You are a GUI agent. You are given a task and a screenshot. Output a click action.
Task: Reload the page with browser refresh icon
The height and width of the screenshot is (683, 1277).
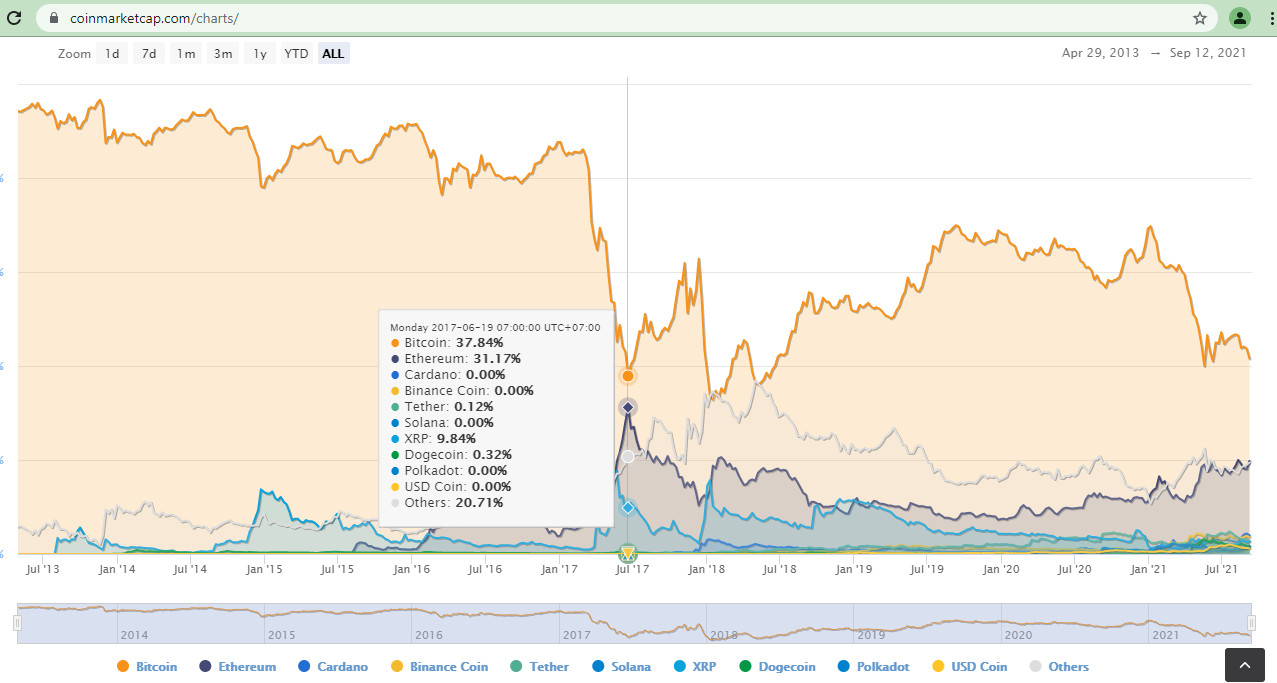(14, 18)
